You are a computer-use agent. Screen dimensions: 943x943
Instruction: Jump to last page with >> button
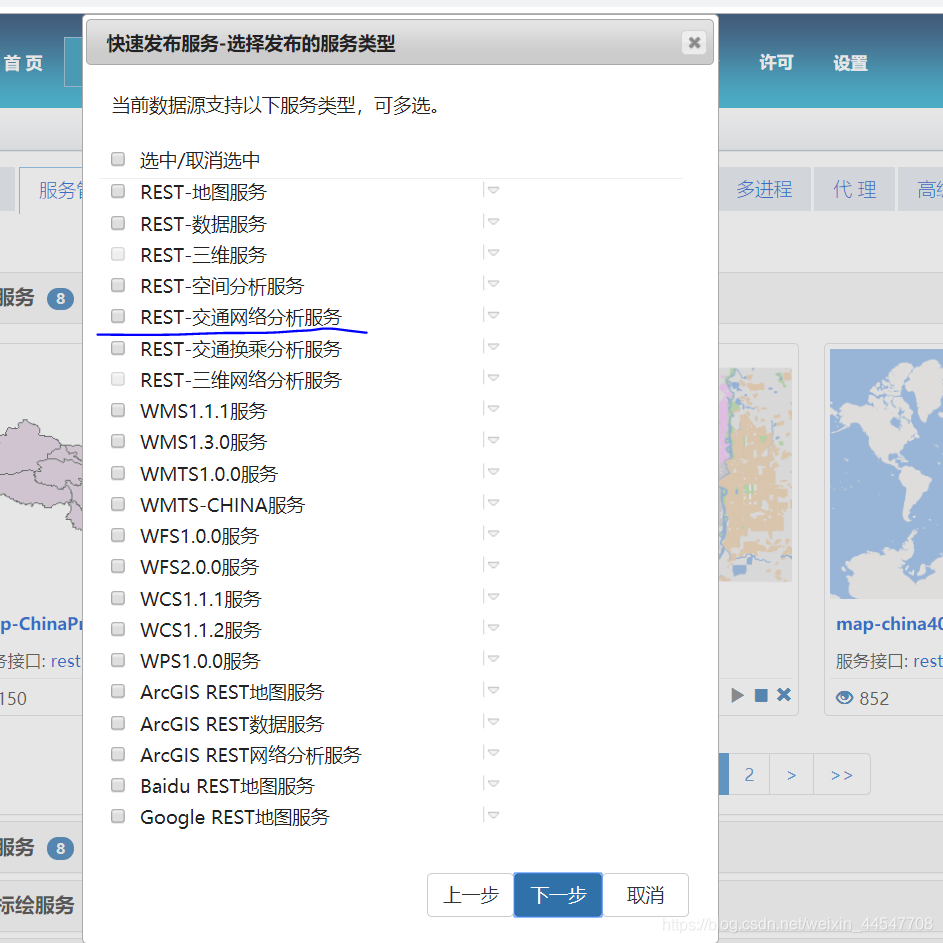[x=841, y=774]
